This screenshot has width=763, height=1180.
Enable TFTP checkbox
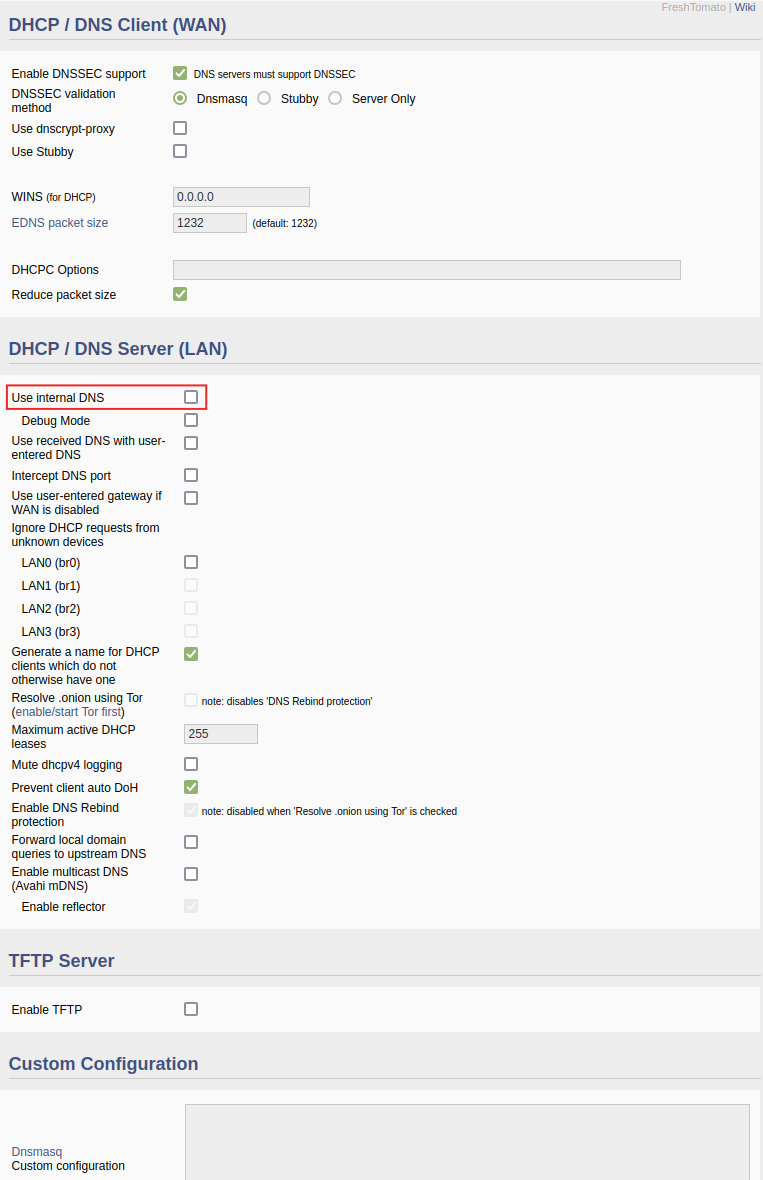pyautogui.click(x=191, y=1009)
